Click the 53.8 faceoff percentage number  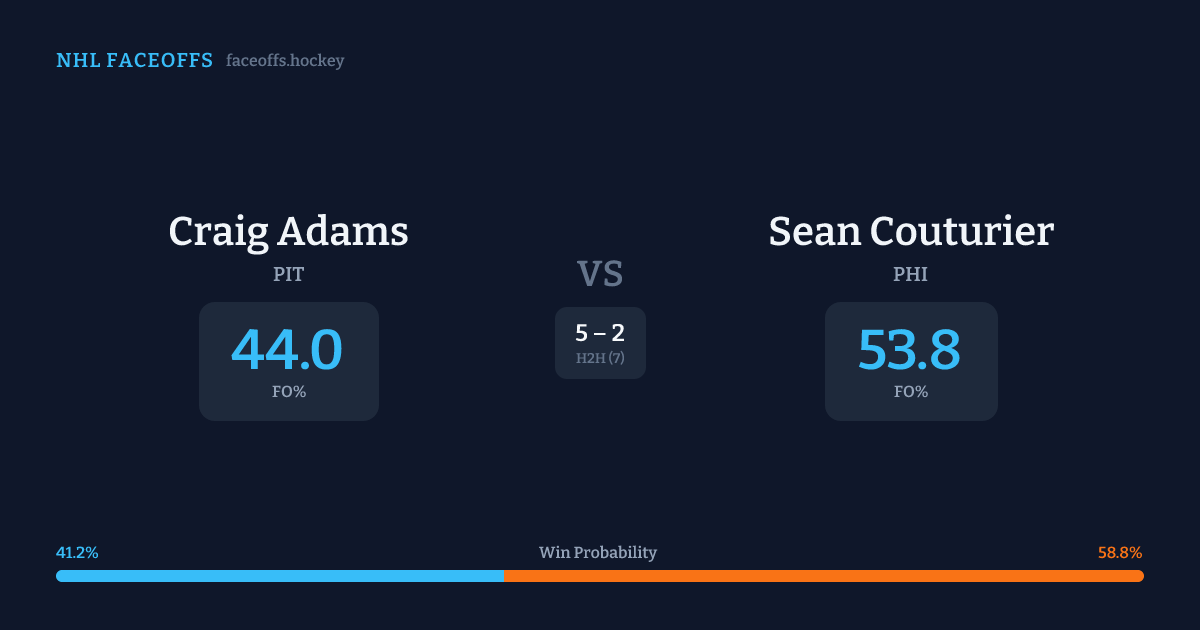(x=909, y=350)
